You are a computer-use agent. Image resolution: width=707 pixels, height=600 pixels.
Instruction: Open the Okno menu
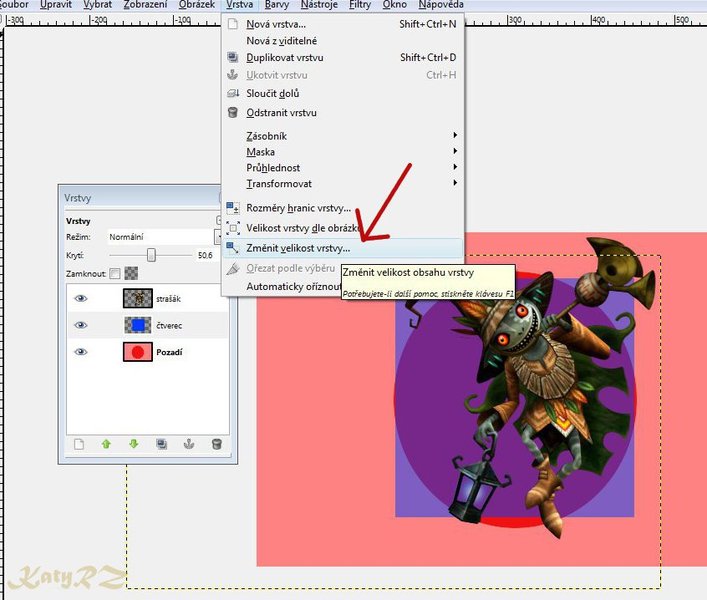tap(395, 5)
